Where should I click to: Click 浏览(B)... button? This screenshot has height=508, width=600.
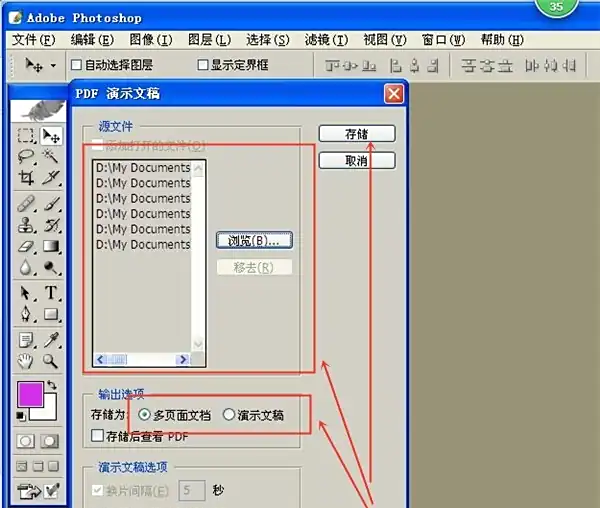coord(254,240)
